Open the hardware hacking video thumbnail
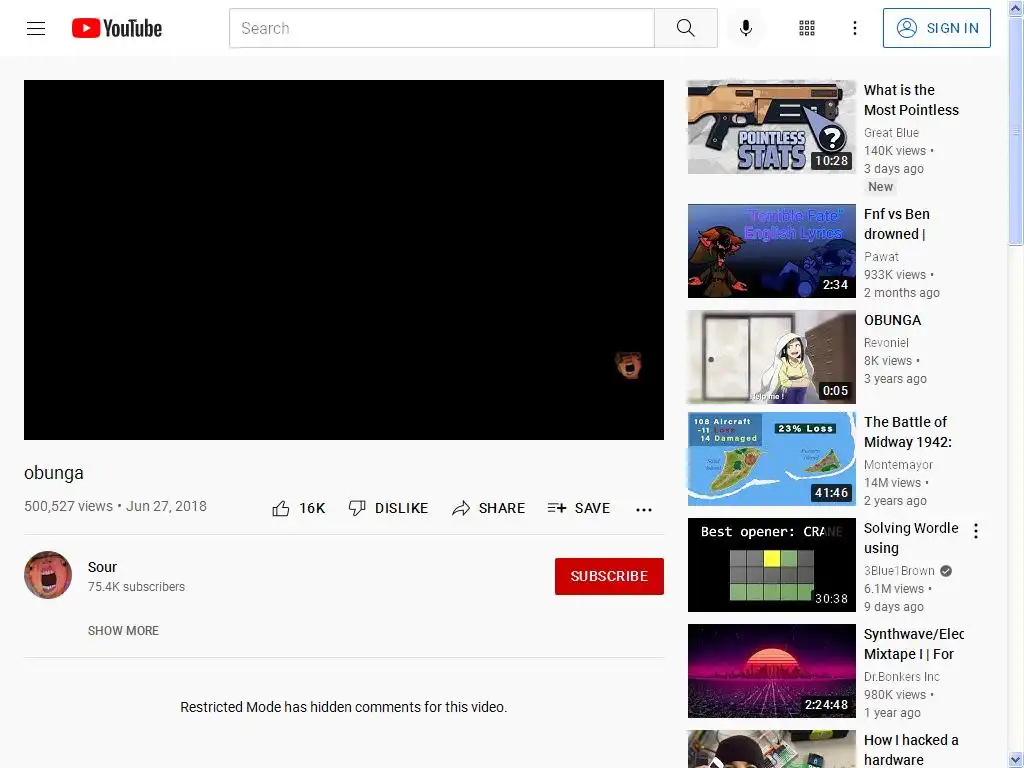The height and width of the screenshot is (768, 1024). (x=771, y=749)
